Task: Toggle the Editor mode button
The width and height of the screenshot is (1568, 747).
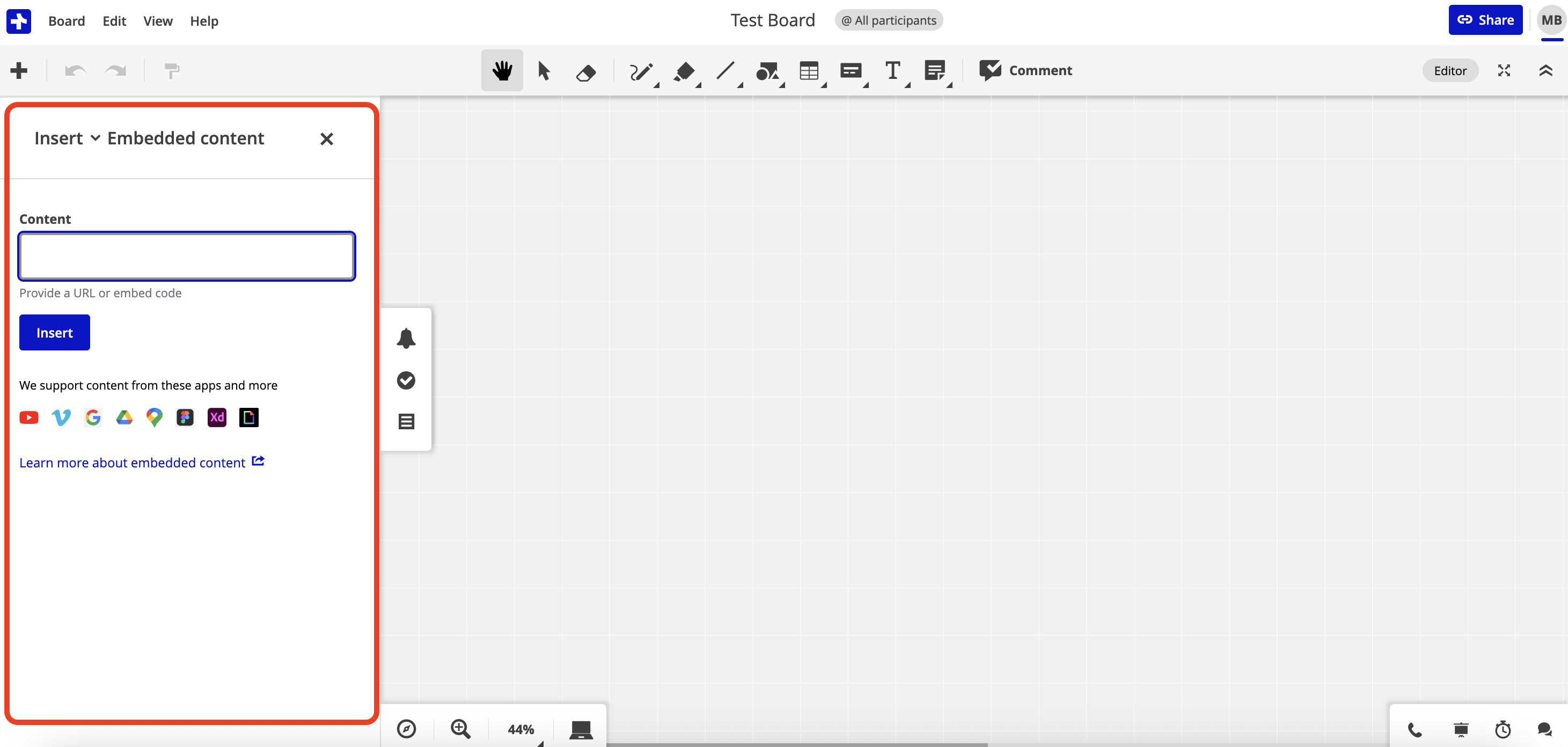Action: 1450,70
